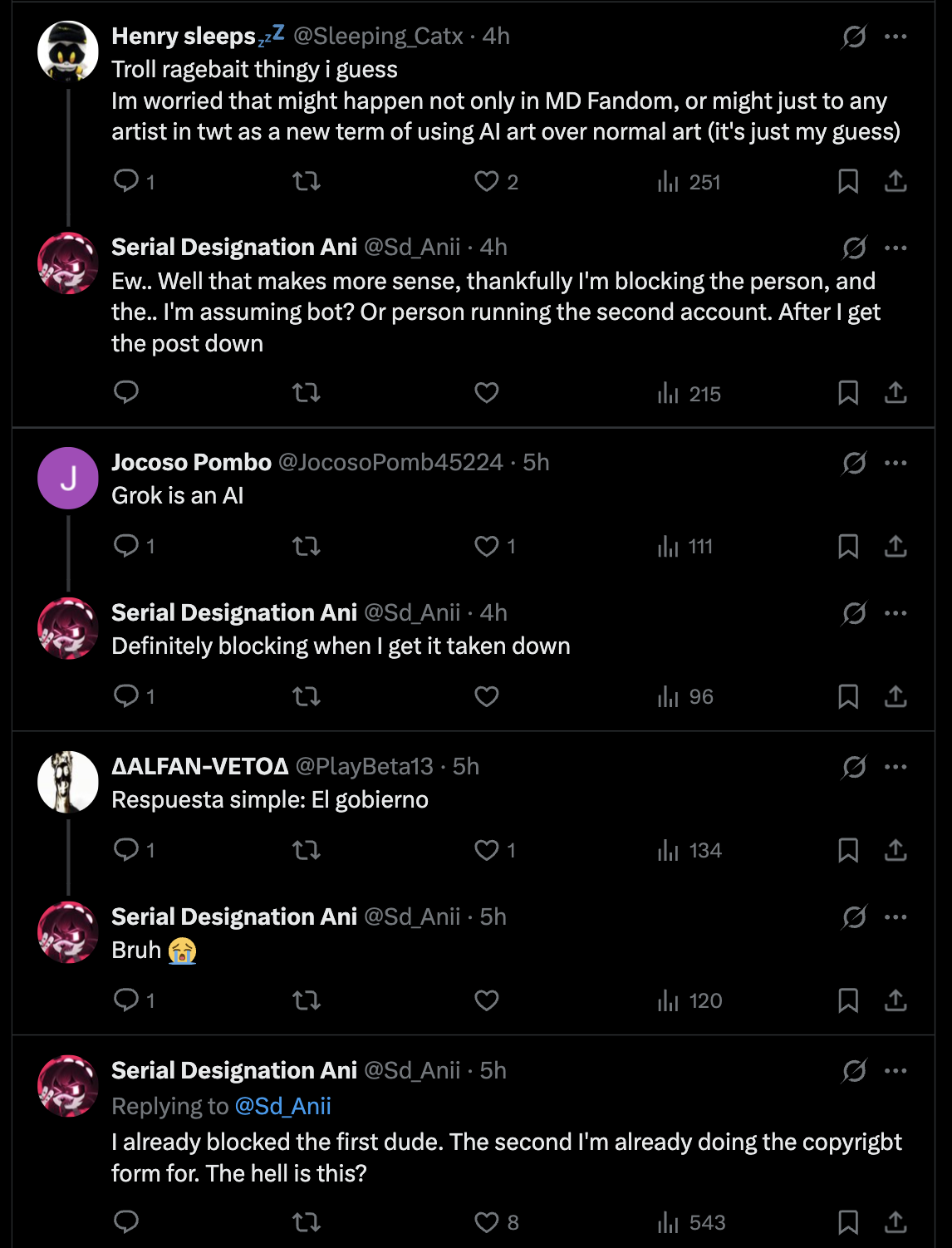This screenshot has width=952, height=1248.
Task: Bookmark the copyright form tweet
Action: pyautogui.click(x=848, y=1222)
